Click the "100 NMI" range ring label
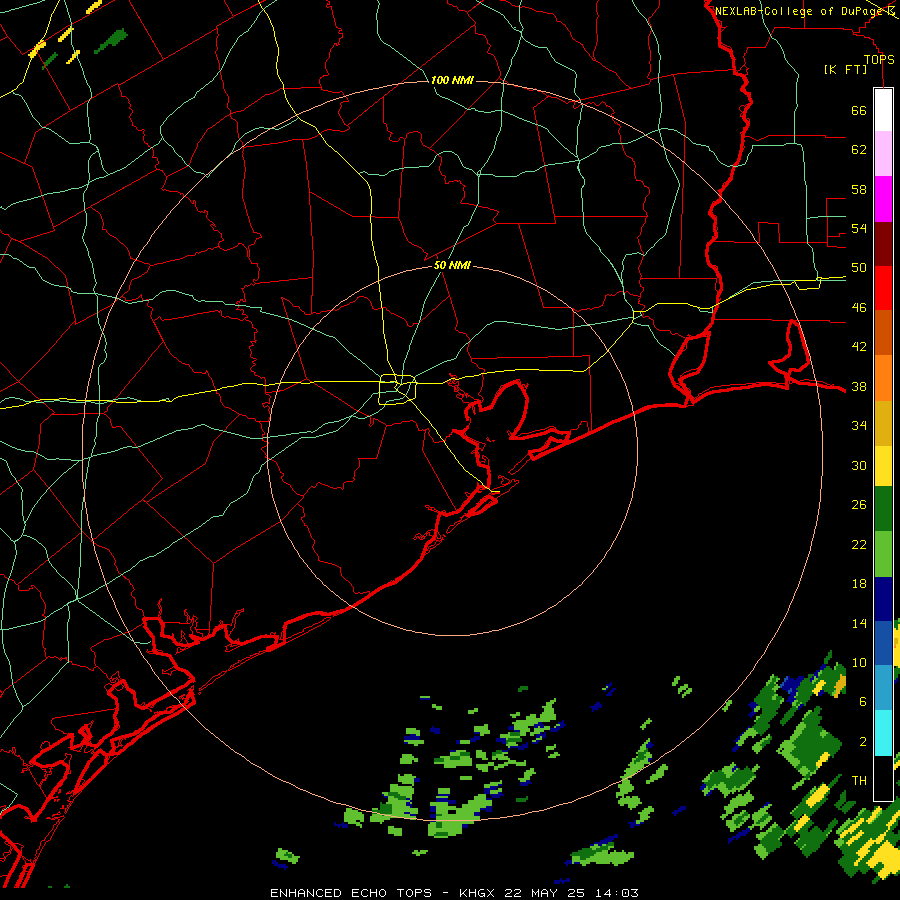 coord(452,80)
